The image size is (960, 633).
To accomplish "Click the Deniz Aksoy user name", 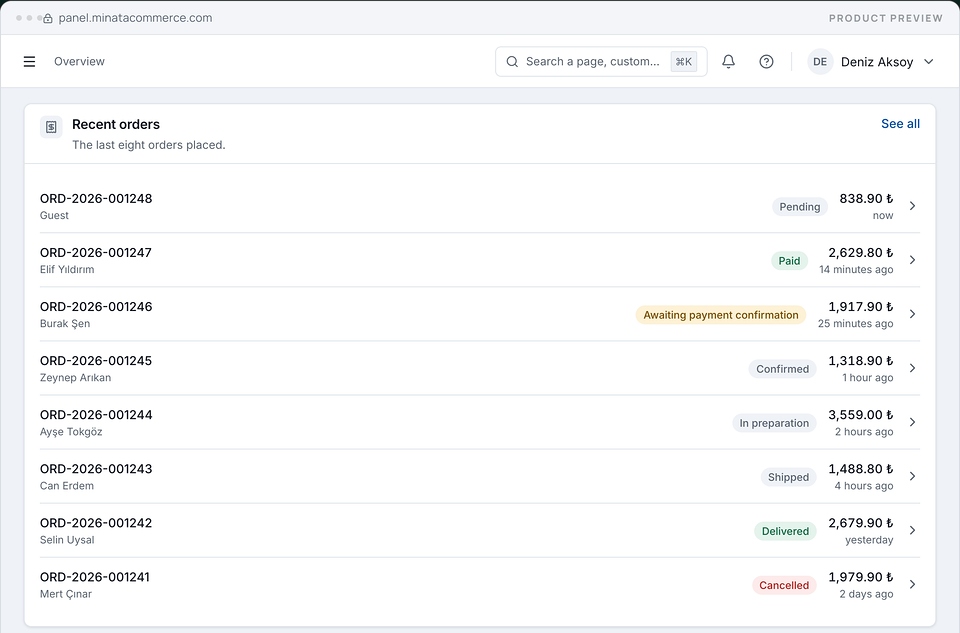I will click(877, 62).
